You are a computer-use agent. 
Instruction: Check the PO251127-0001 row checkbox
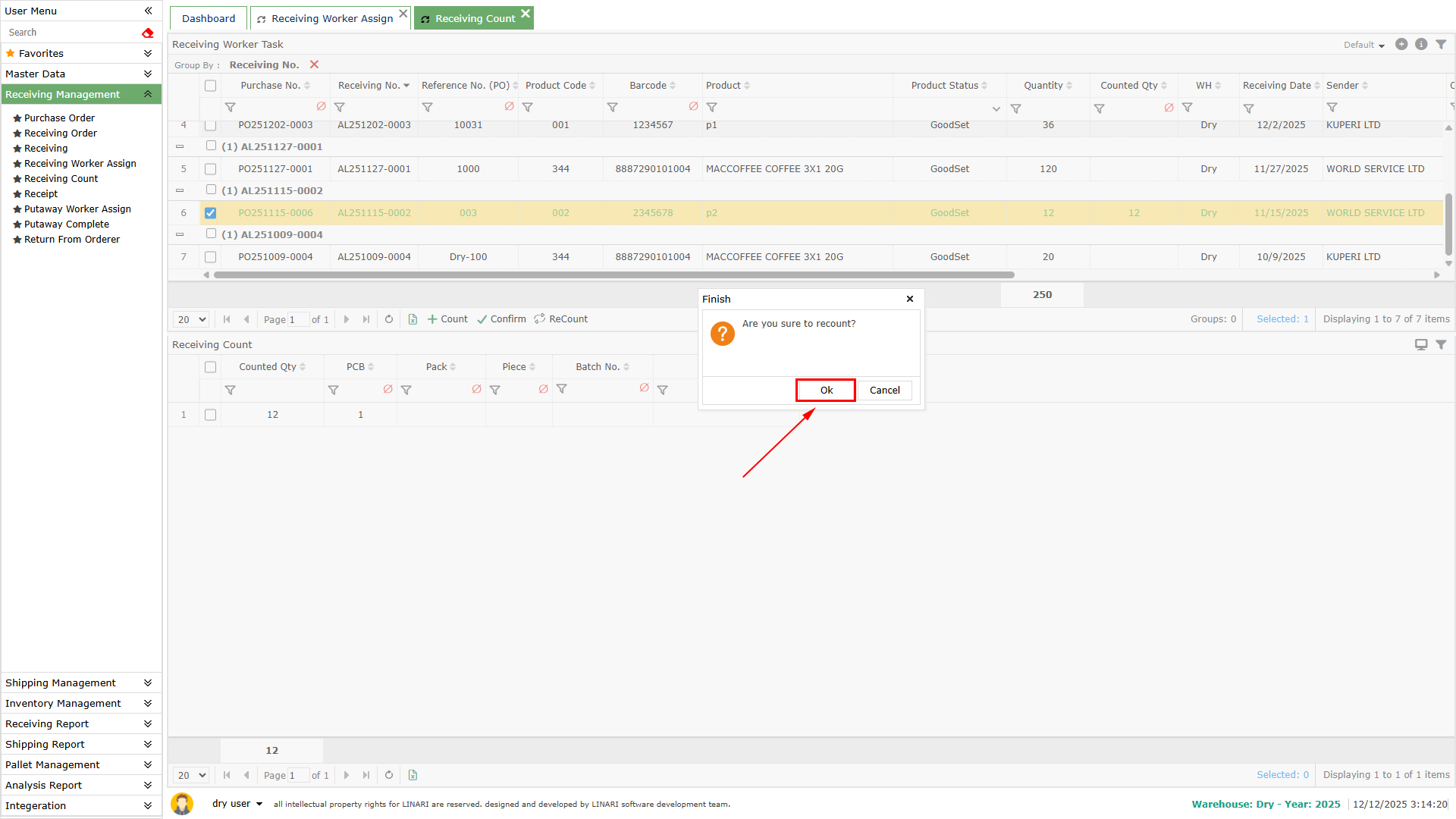pyautogui.click(x=211, y=169)
